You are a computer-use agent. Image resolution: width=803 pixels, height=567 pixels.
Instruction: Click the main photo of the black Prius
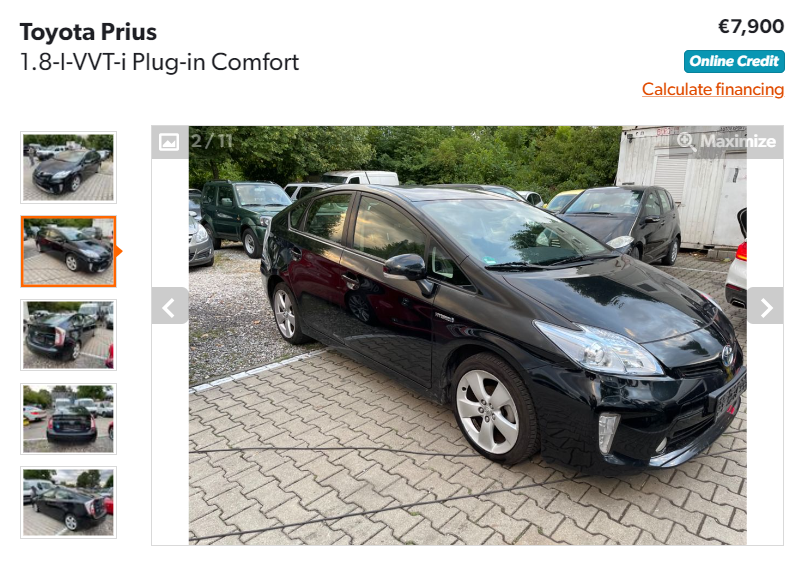[x=468, y=335]
